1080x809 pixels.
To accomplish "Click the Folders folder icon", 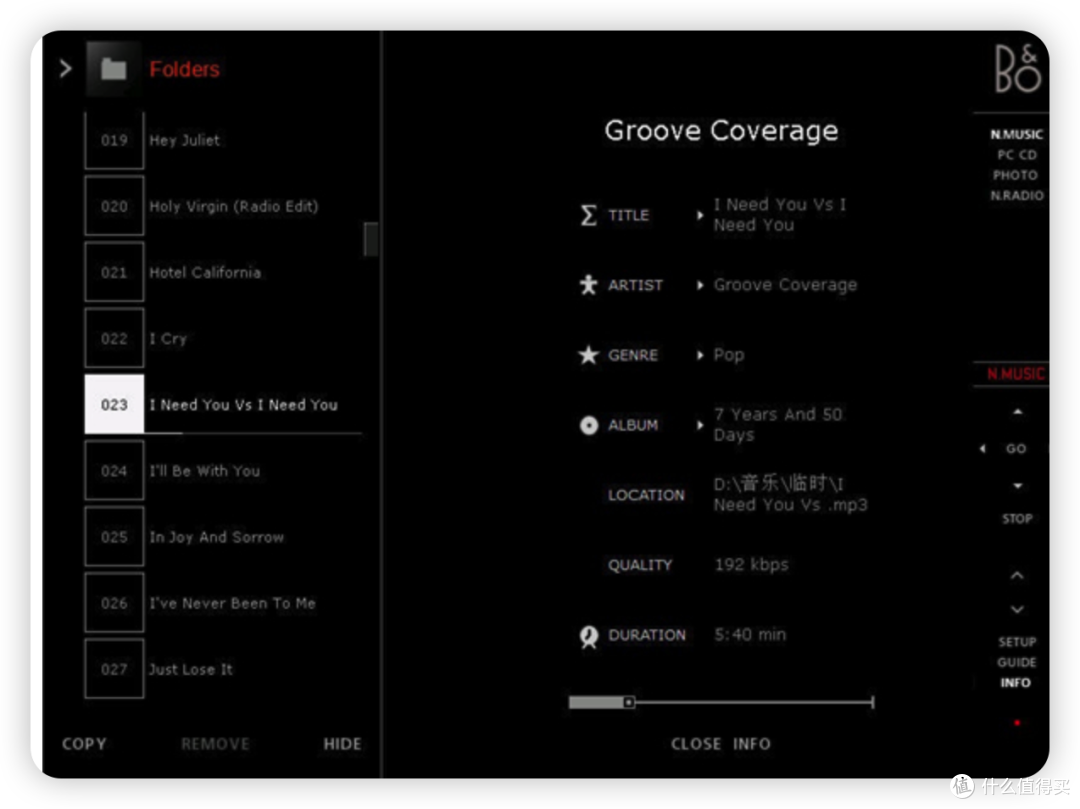I will [114, 69].
